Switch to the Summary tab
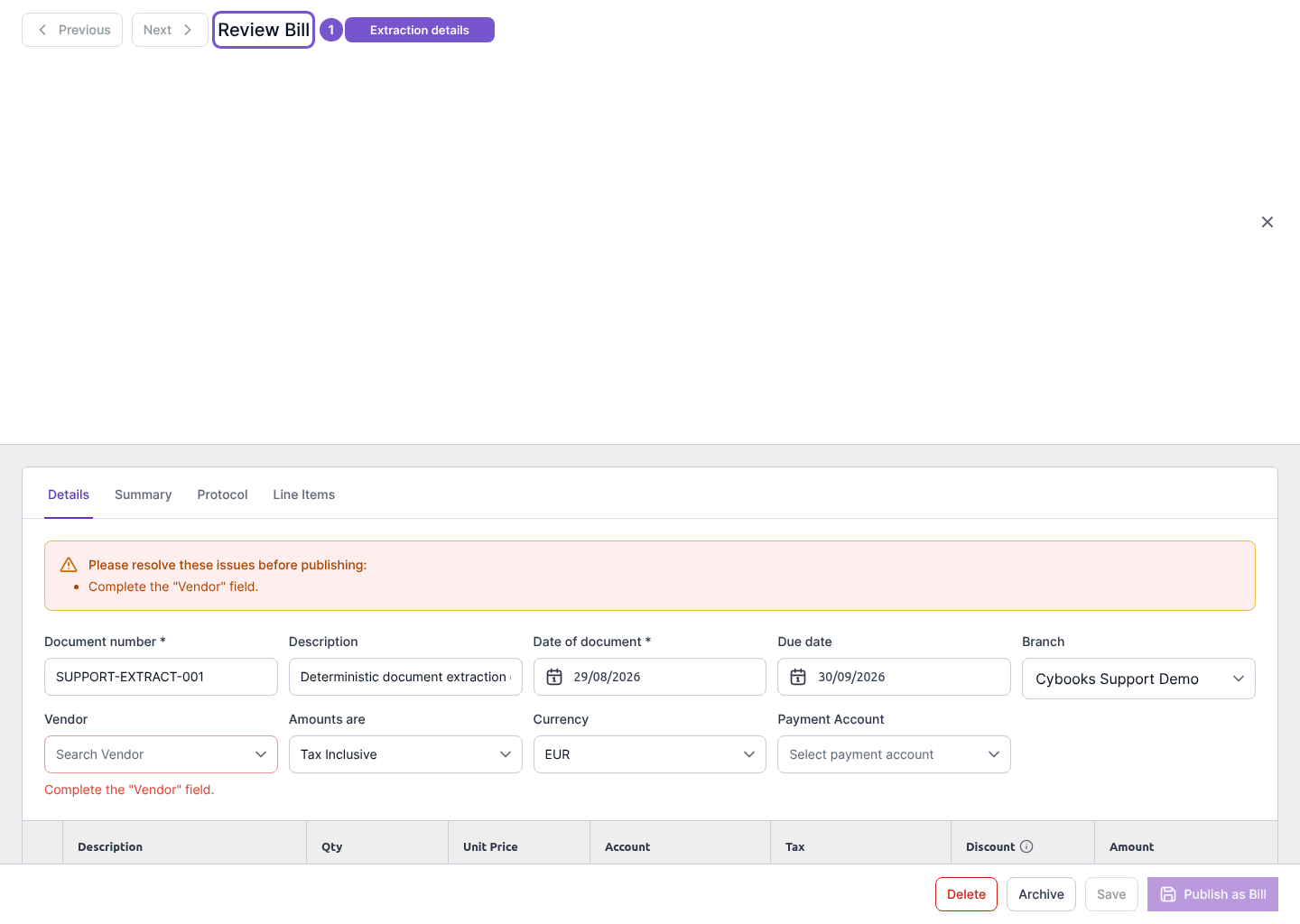This screenshot has height=924, width=1300. tap(143, 494)
